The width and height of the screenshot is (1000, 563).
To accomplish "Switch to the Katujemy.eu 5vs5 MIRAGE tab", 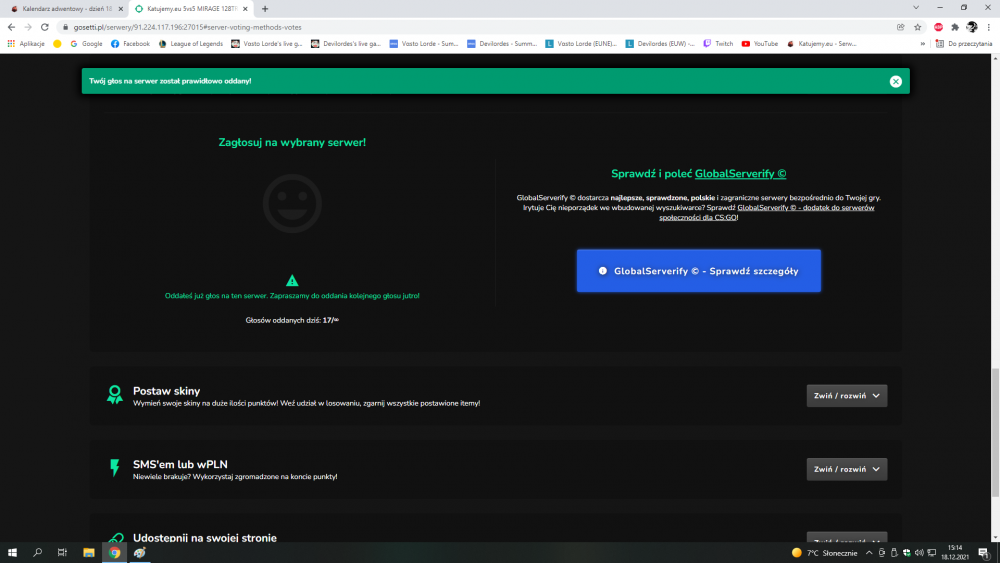I will pyautogui.click(x=190, y=9).
